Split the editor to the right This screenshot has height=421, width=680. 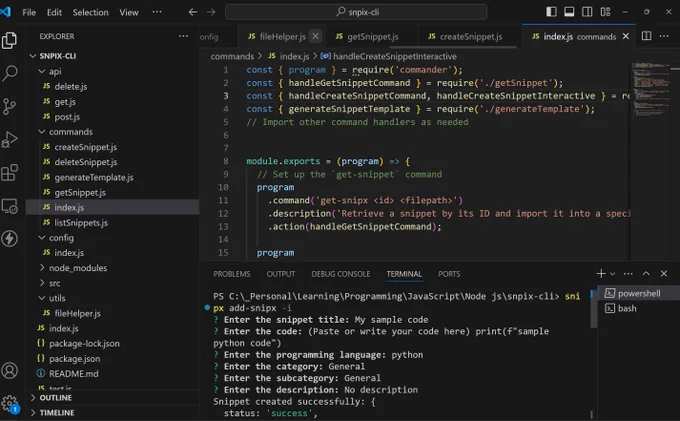coord(646,36)
